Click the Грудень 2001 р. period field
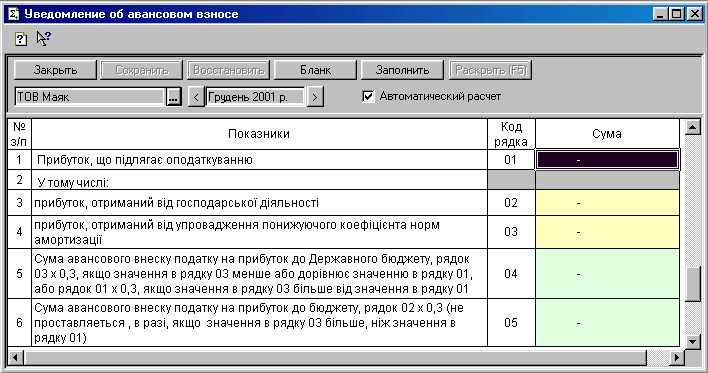Viewport: 708px width, 373px height. 255,97
